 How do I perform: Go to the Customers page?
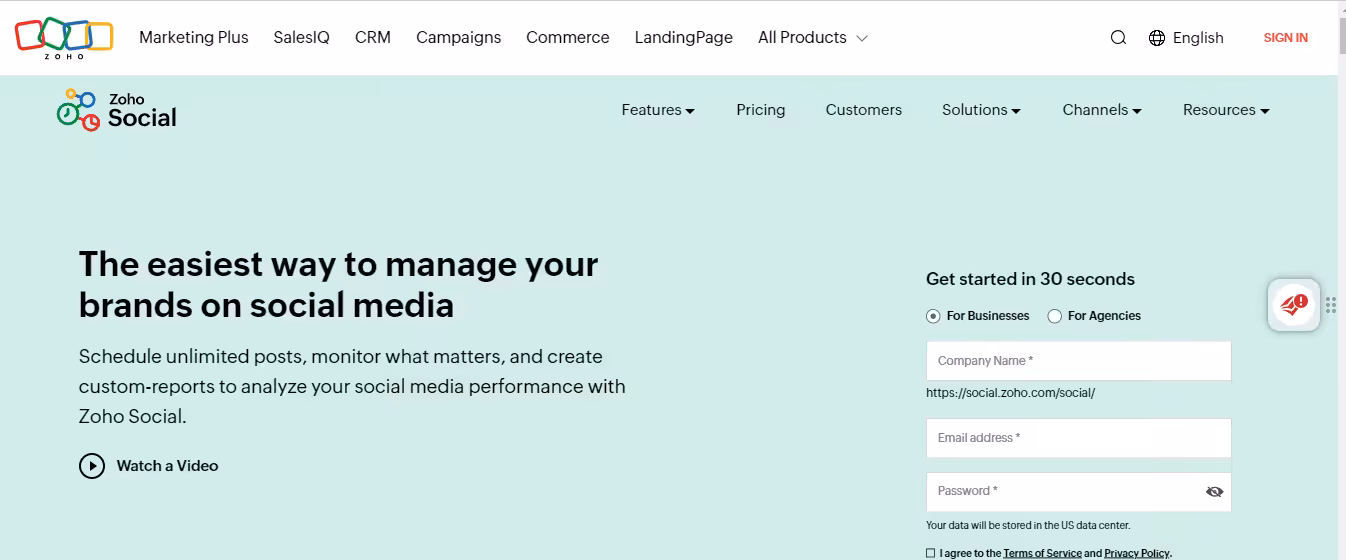864,110
